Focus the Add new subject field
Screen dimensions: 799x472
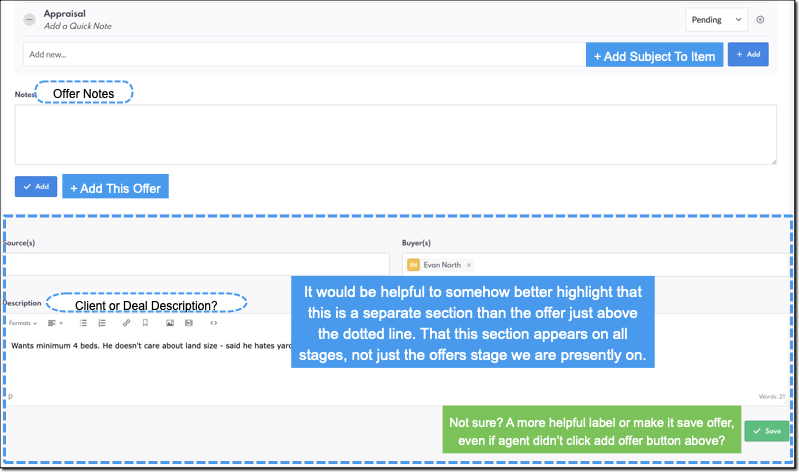(x=304, y=55)
